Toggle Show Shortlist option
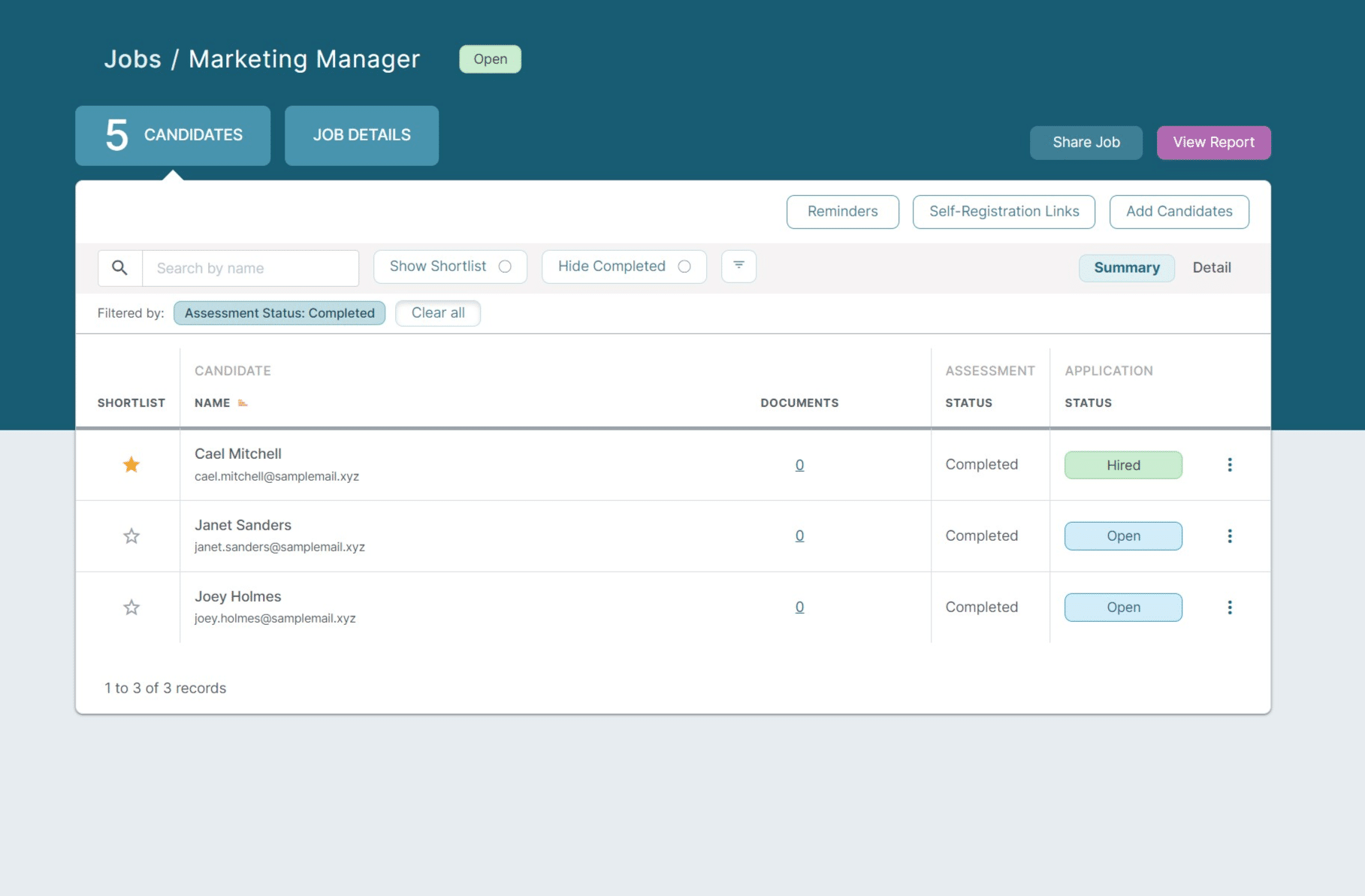Viewport: 1365px width, 896px height. click(450, 267)
